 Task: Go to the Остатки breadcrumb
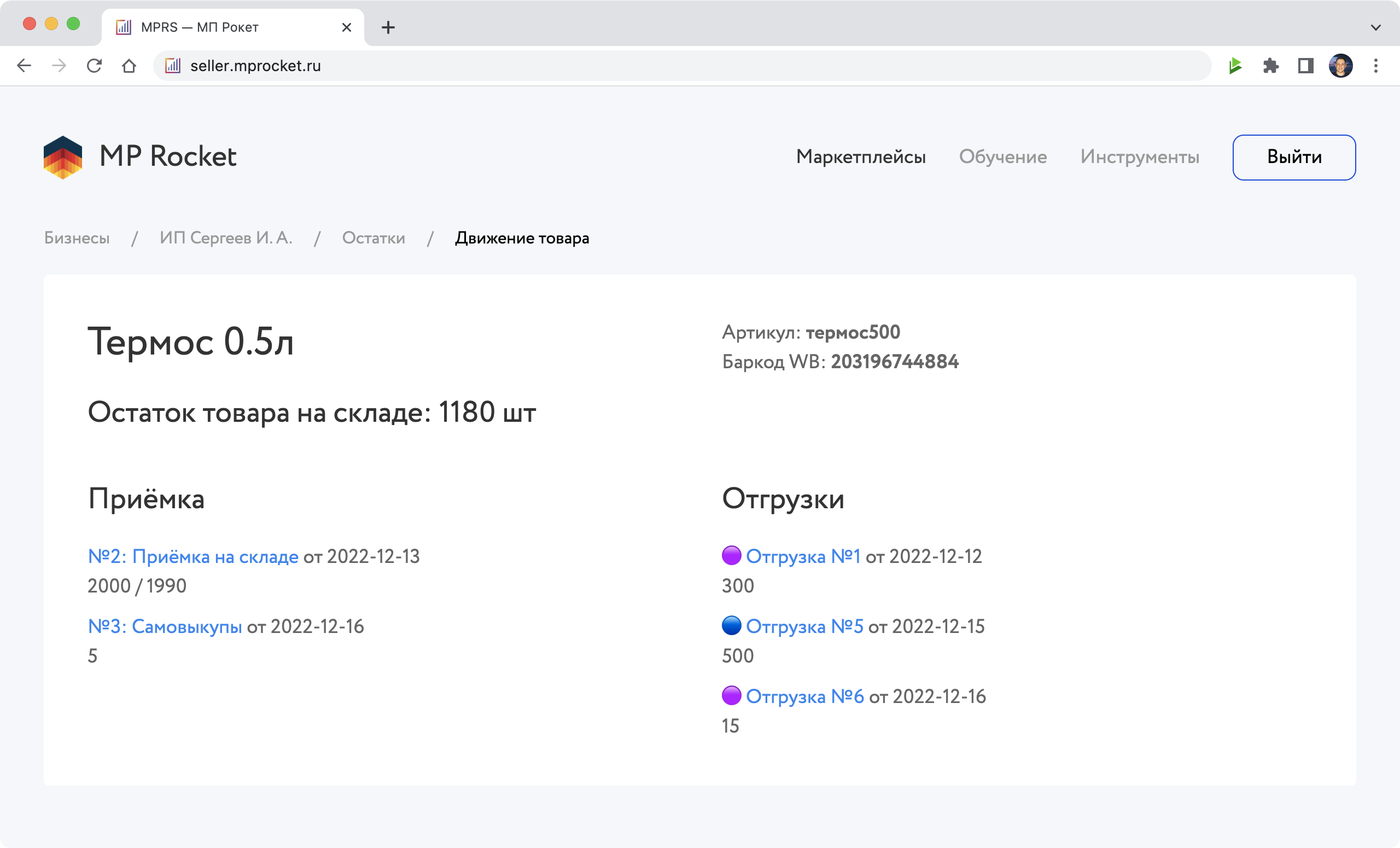[x=374, y=238]
